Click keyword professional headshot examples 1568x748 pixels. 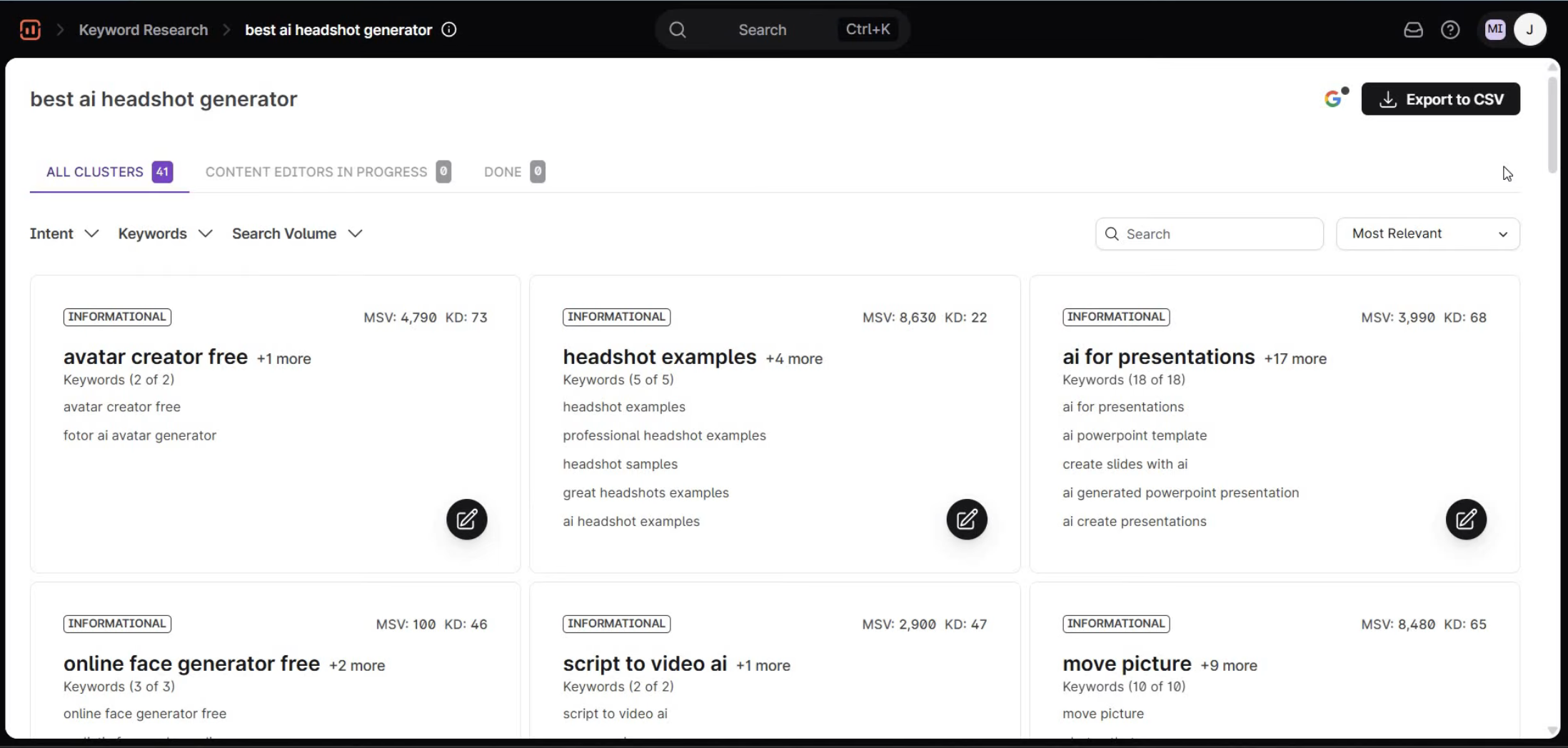tap(664, 435)
